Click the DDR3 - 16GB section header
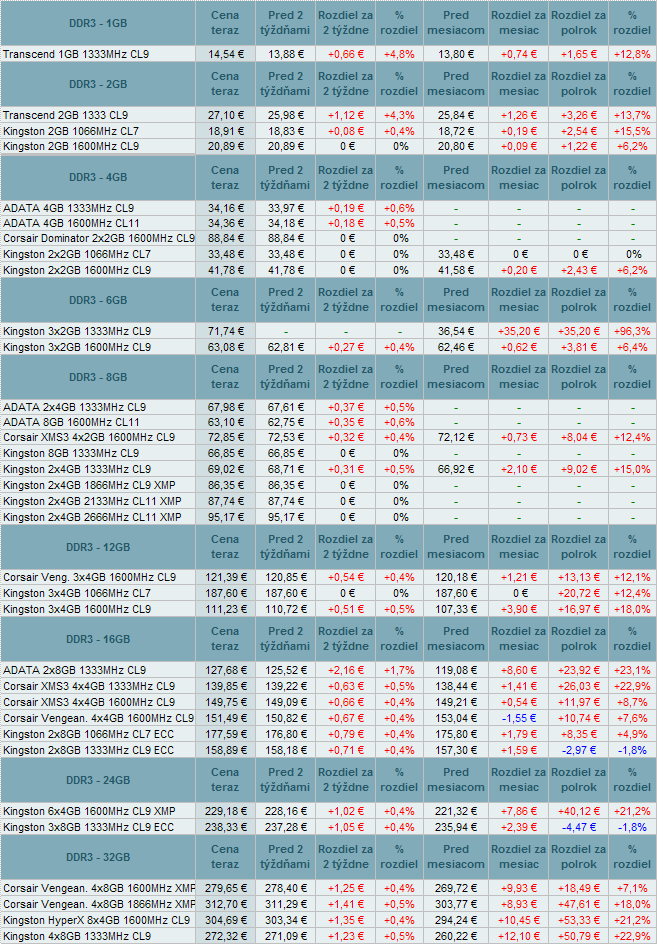This screenshot has width=657, height=944. click(x=98, y=639)
